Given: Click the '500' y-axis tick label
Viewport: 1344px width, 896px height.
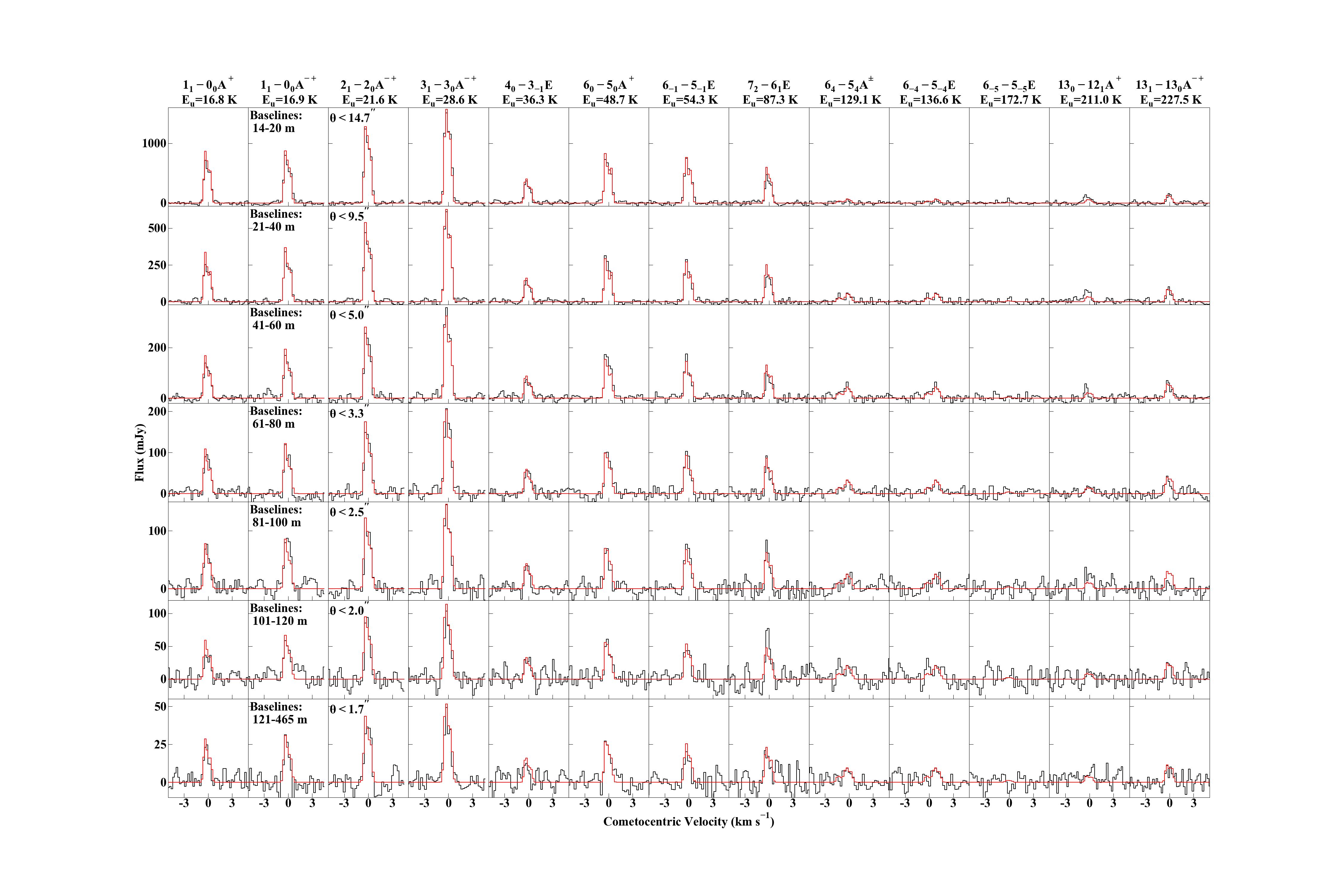Looking at the screenshot, I should 157,228.
